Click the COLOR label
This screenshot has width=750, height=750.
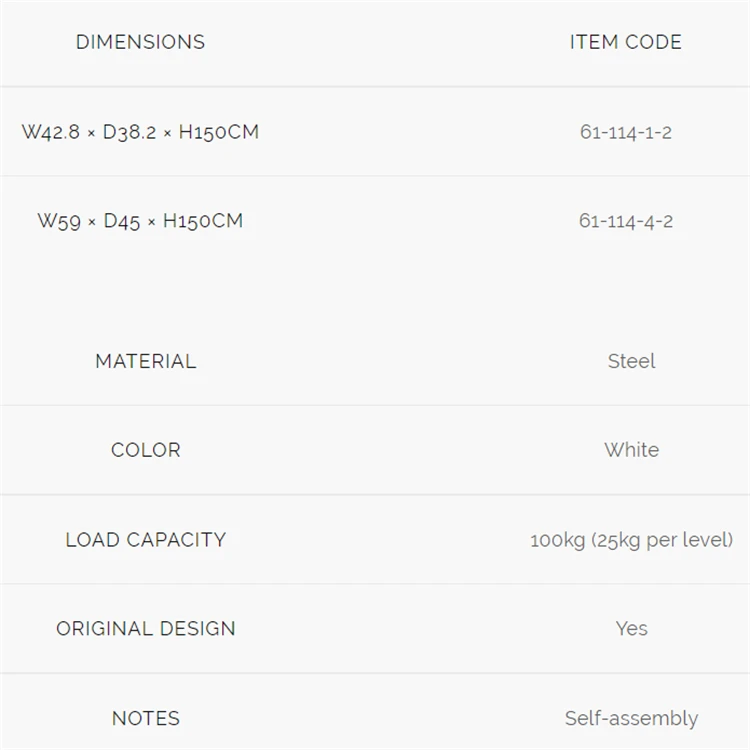146,450
